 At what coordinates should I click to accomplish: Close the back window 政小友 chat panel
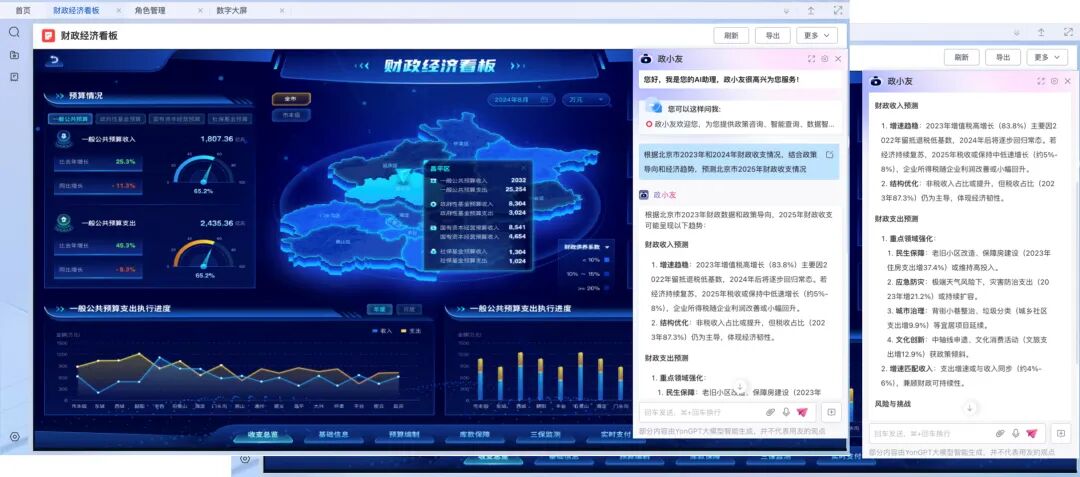1068,81
